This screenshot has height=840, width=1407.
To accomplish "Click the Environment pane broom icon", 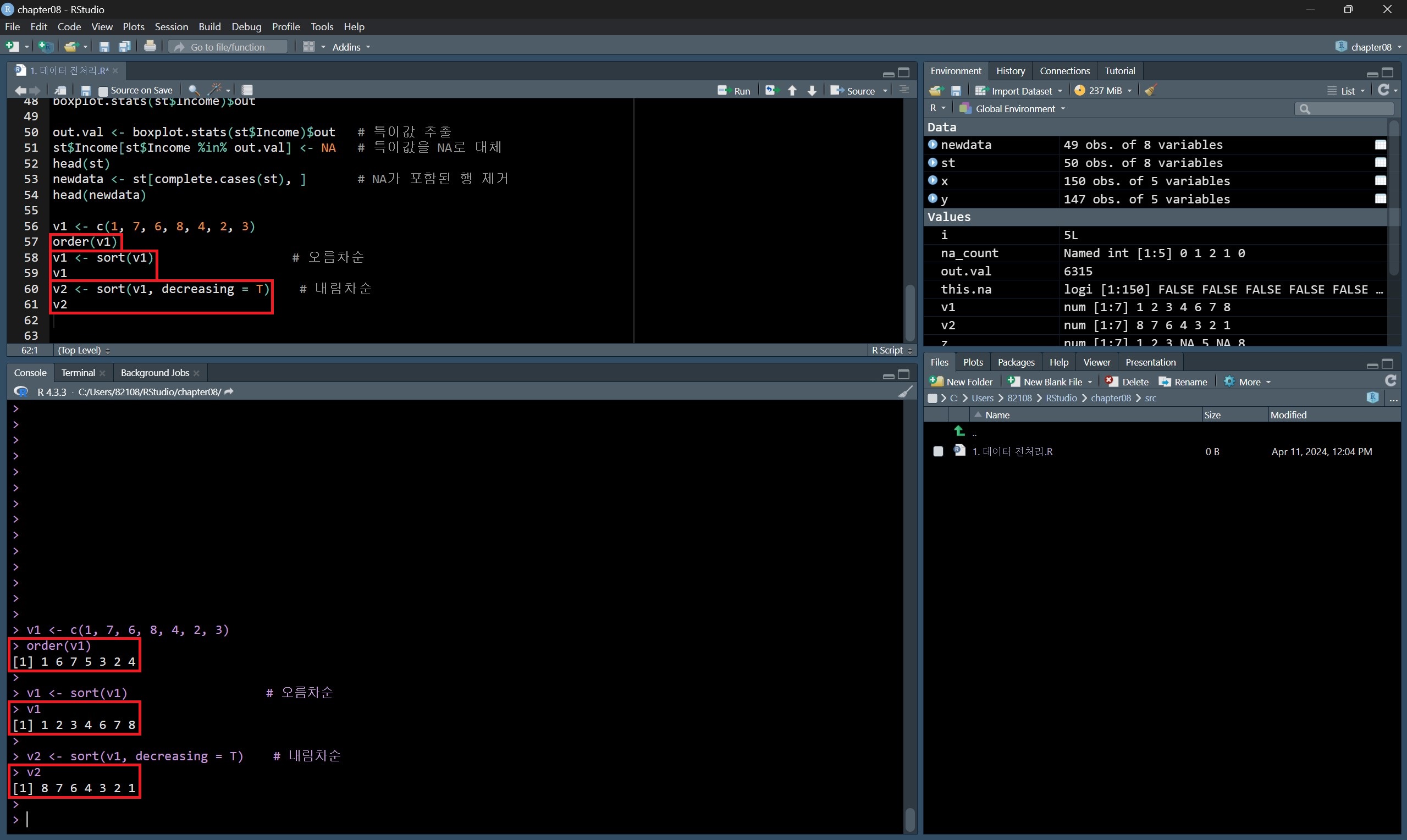I will tap(1150, 91).
